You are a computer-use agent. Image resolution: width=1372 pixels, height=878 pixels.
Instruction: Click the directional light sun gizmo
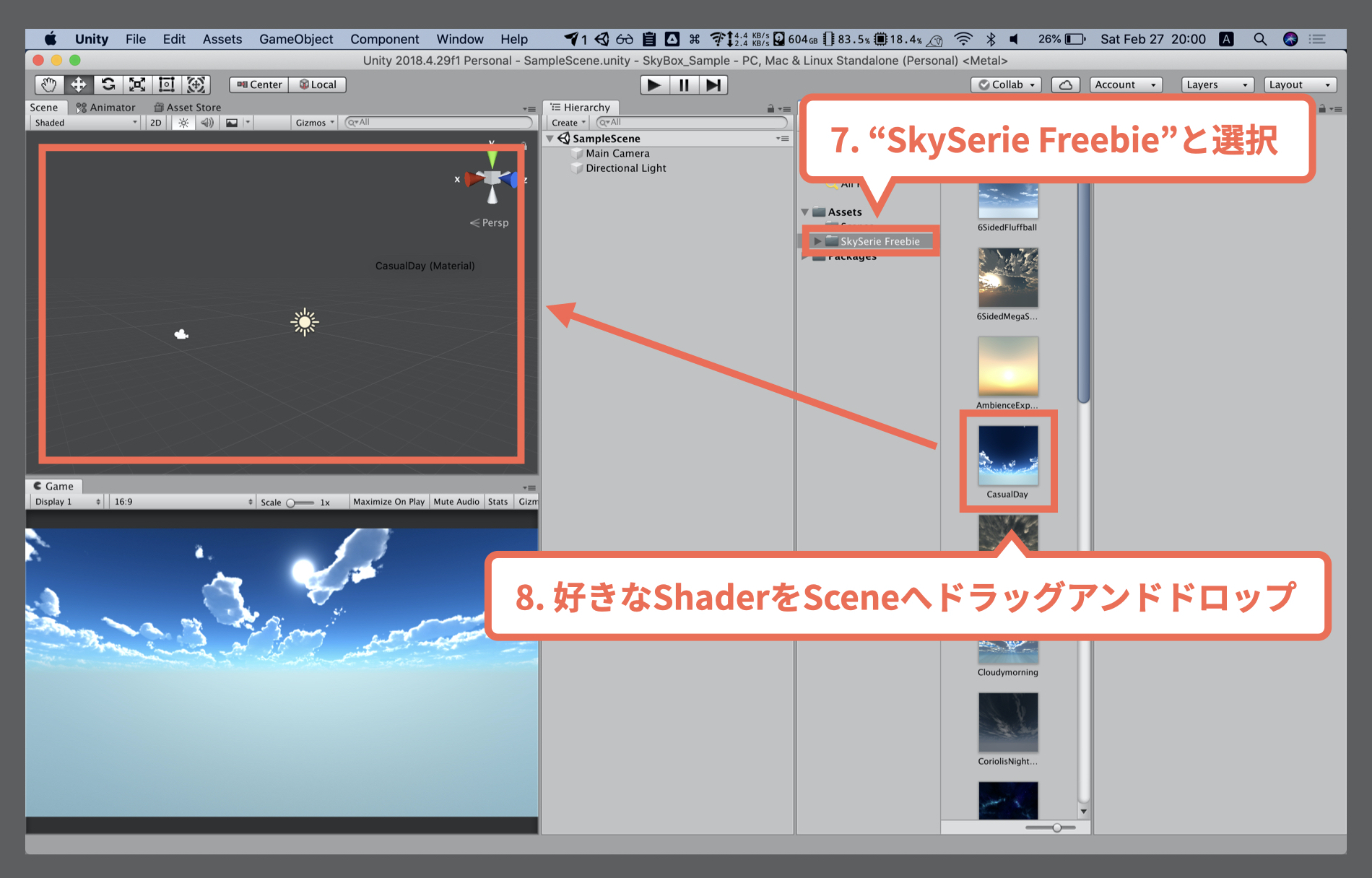click(x=305, y=322)
